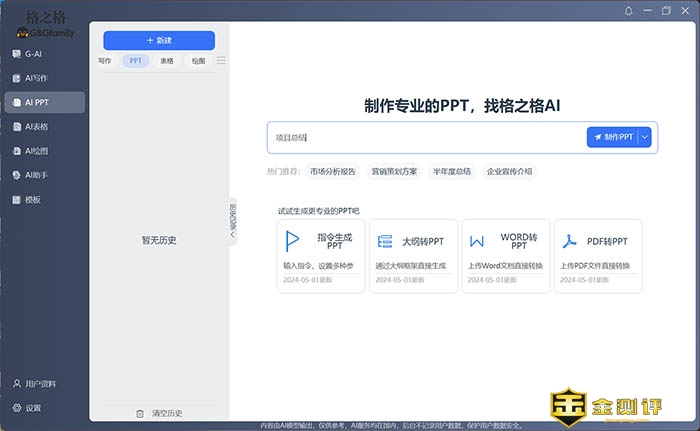700x431 pixels.
Task: Open the AI写作 writing module
Action: point(36,78)
